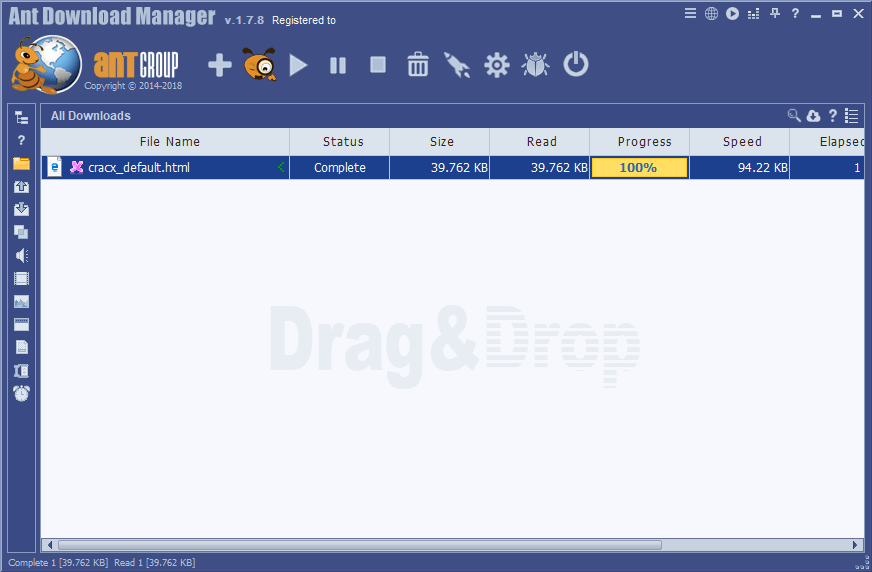Click the Complete status cell
This screenshot has width=872, height=572.
[340, 167]
